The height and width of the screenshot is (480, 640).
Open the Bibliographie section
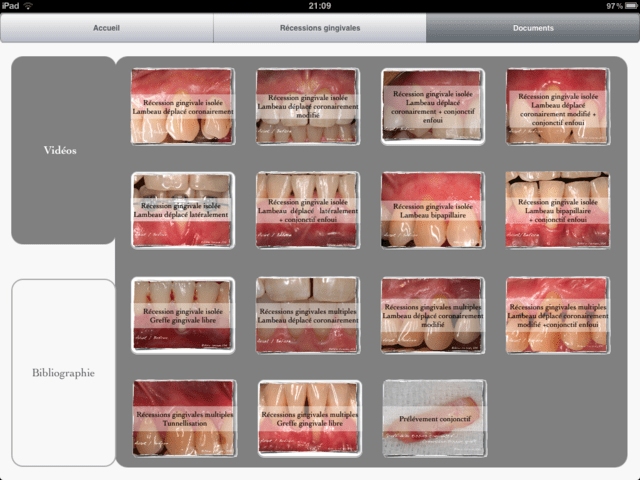(x=62, y=372)
